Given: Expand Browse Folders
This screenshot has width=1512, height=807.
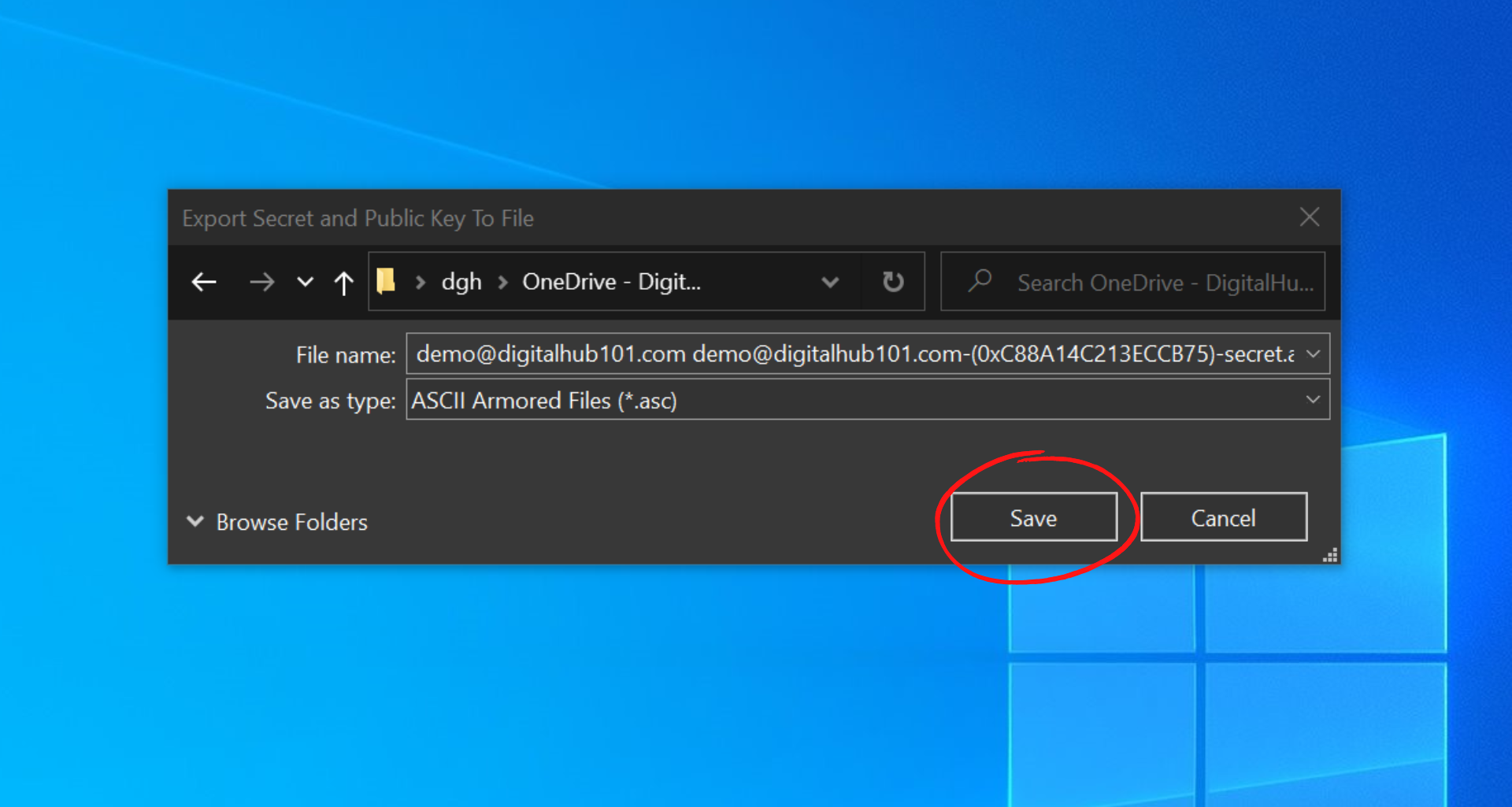Looking at the screenshot, I should (x=277, y=522).
